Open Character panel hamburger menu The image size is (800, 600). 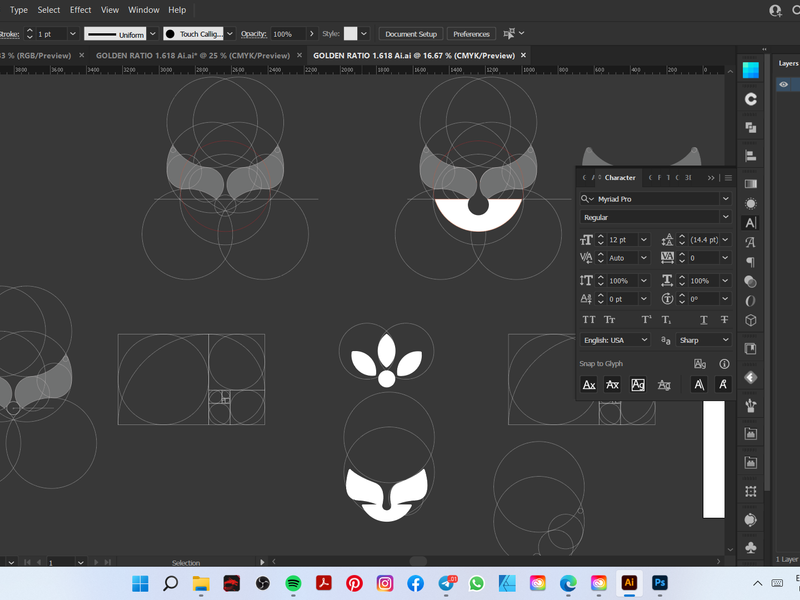point(728,178)
